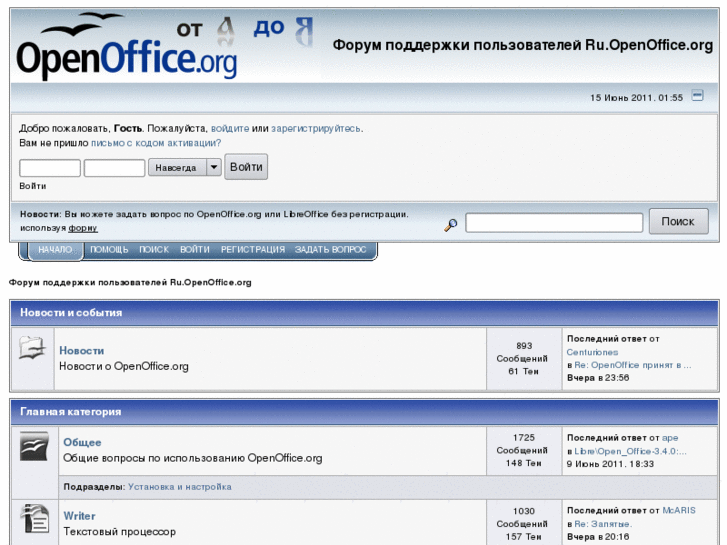Click the OpenOffice.org logo
Image resolution: width=727 pixels, height=545 pixels.
click(126, 46)
